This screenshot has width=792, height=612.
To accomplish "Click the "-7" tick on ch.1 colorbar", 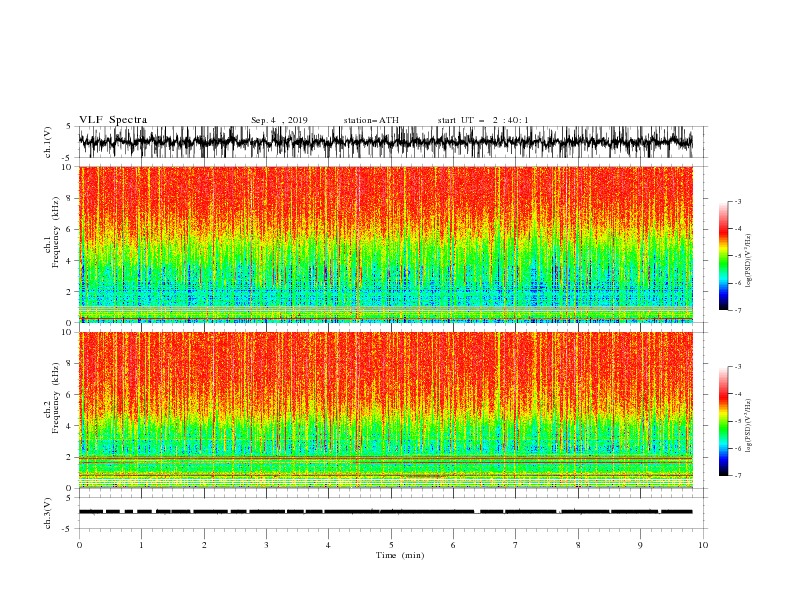I will [x=737, y=310].
